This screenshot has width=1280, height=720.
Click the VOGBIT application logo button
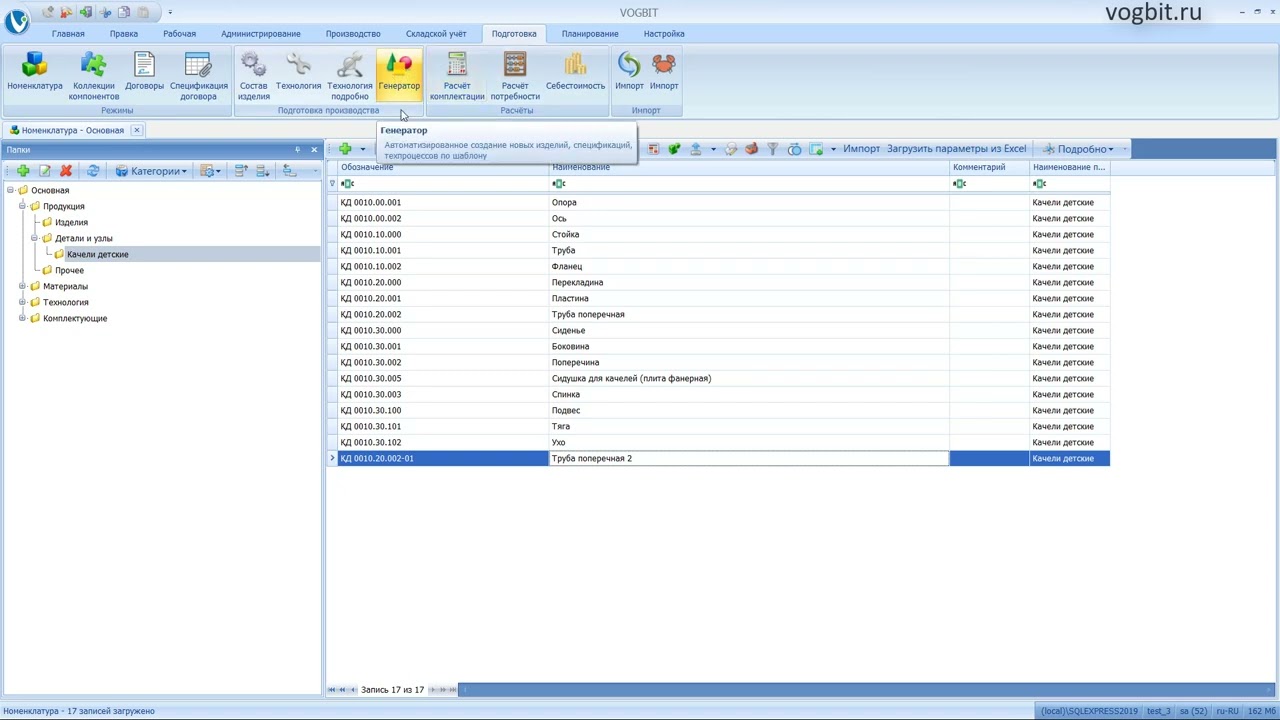pyautogui.click(x=17, y=20)
